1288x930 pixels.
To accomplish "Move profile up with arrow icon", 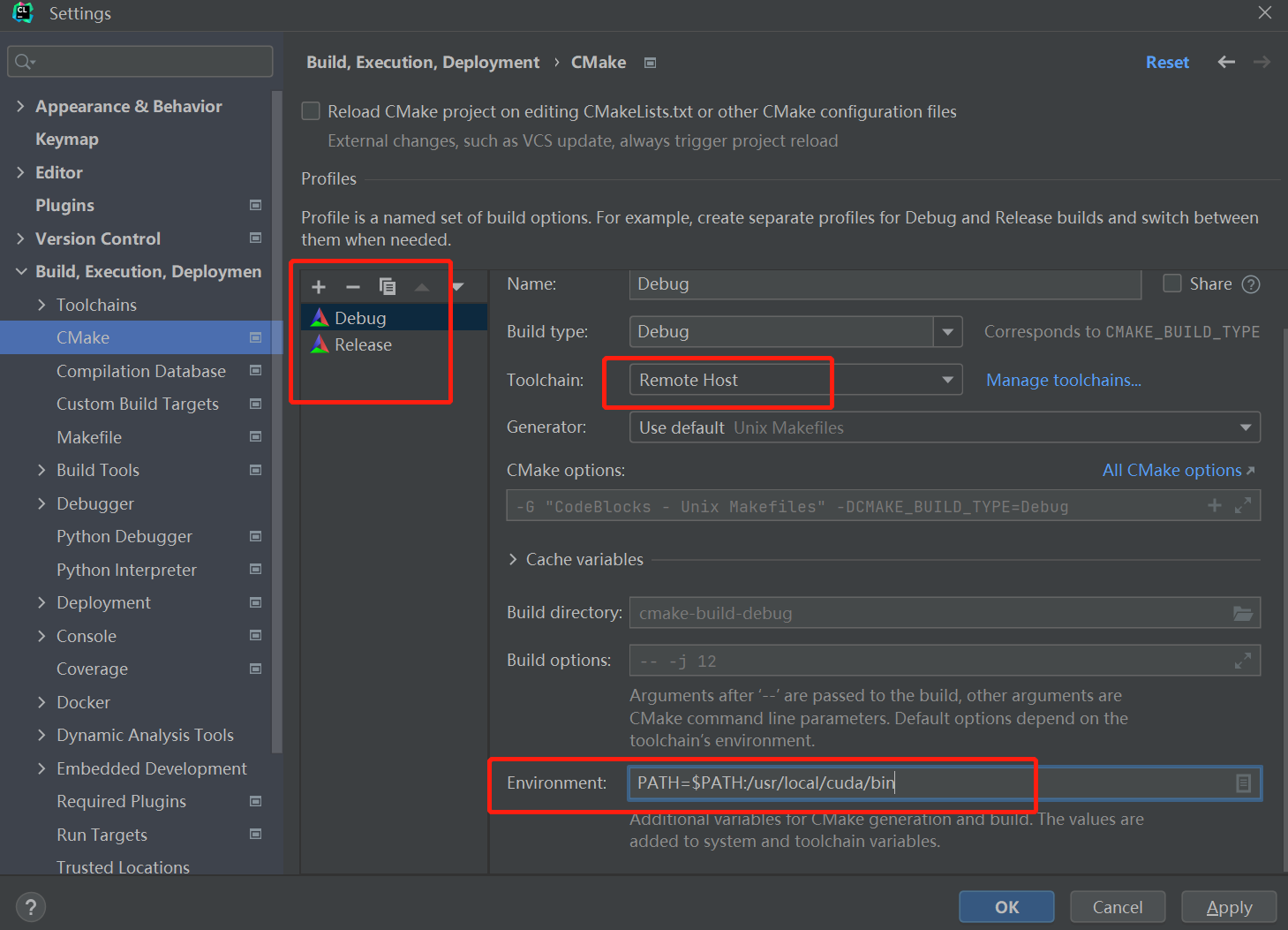I will pos(422,287).
